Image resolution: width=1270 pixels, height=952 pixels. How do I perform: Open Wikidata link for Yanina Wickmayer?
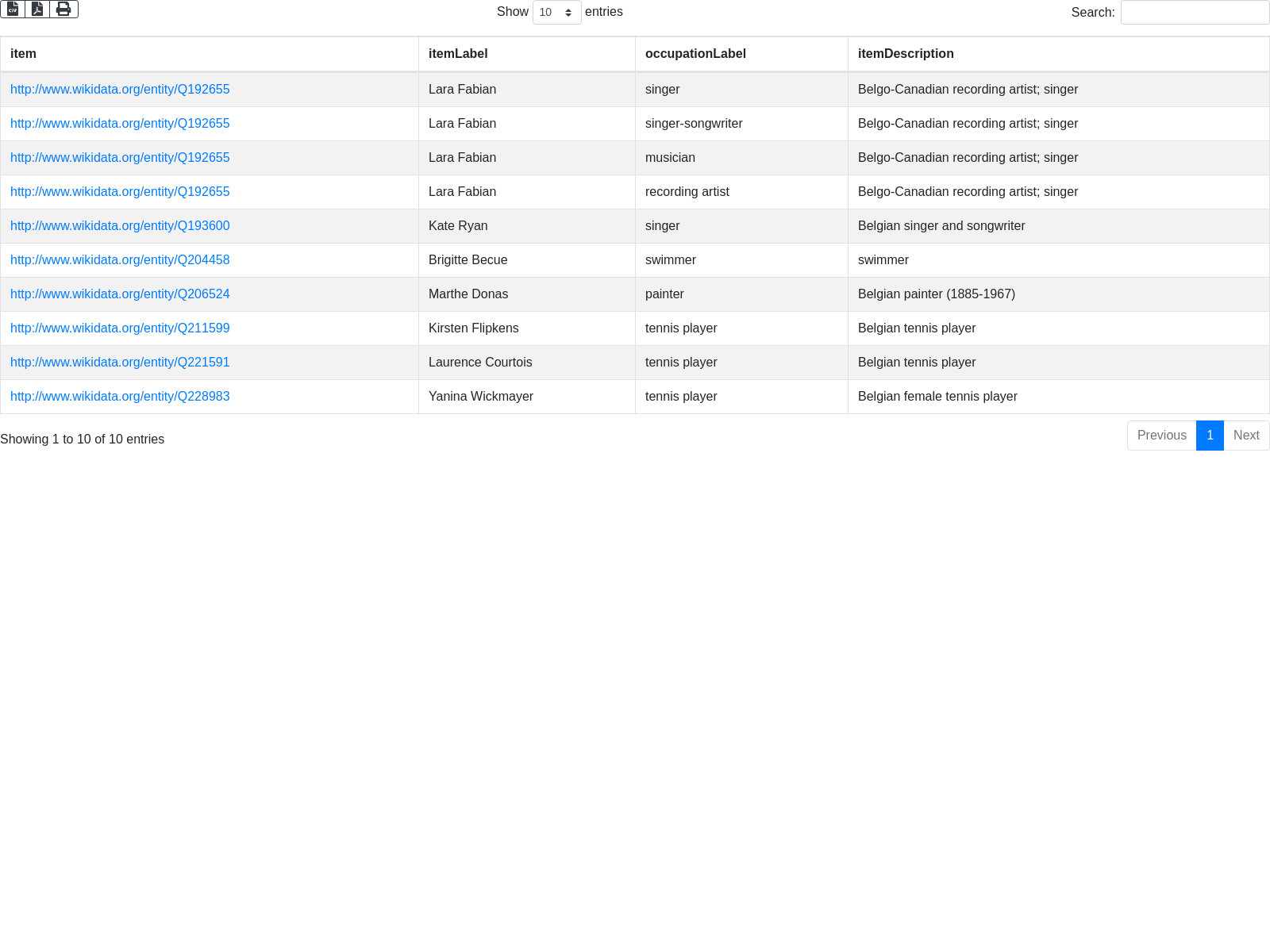pyautogui.click(x=120, y=397)
